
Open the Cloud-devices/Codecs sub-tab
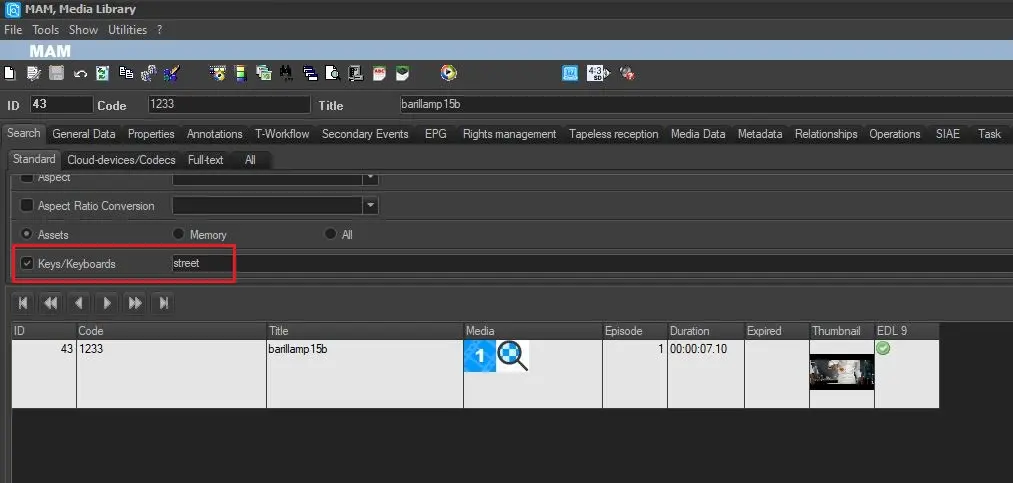pyautogui.click(x=121, y=160)
